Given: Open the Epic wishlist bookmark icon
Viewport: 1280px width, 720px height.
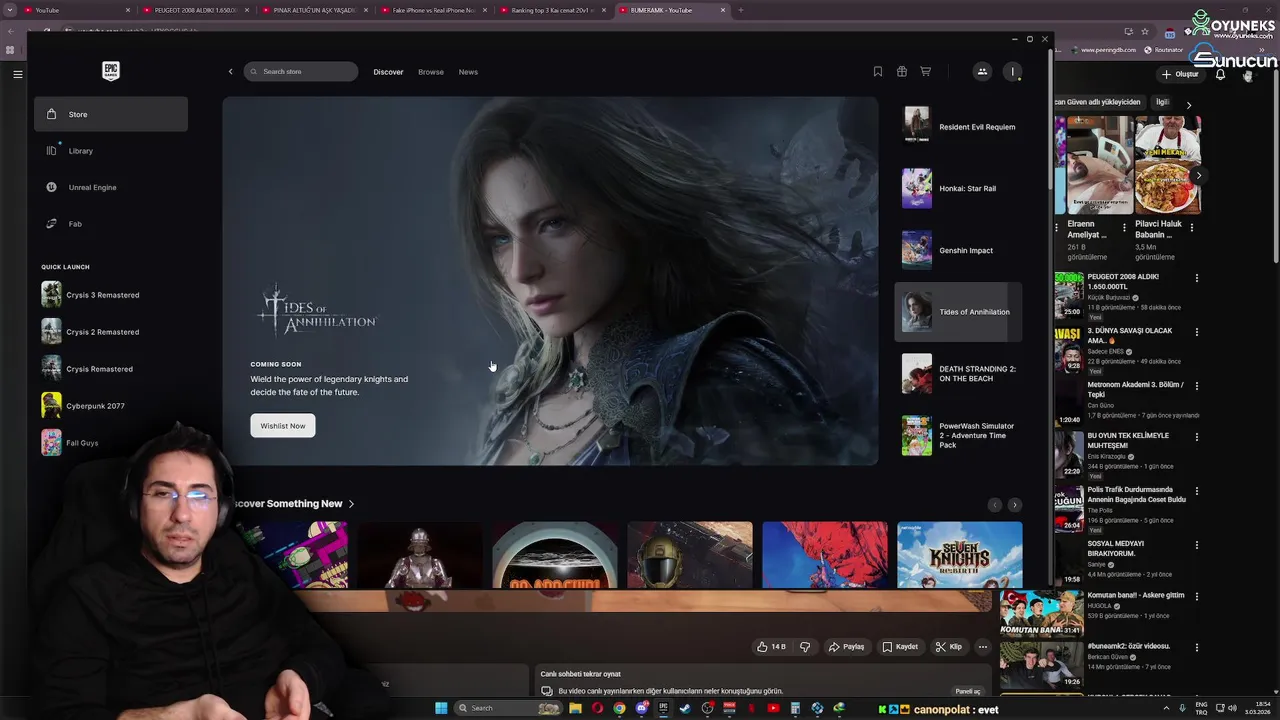Looking at the screenshot, I should pos(878,72).
